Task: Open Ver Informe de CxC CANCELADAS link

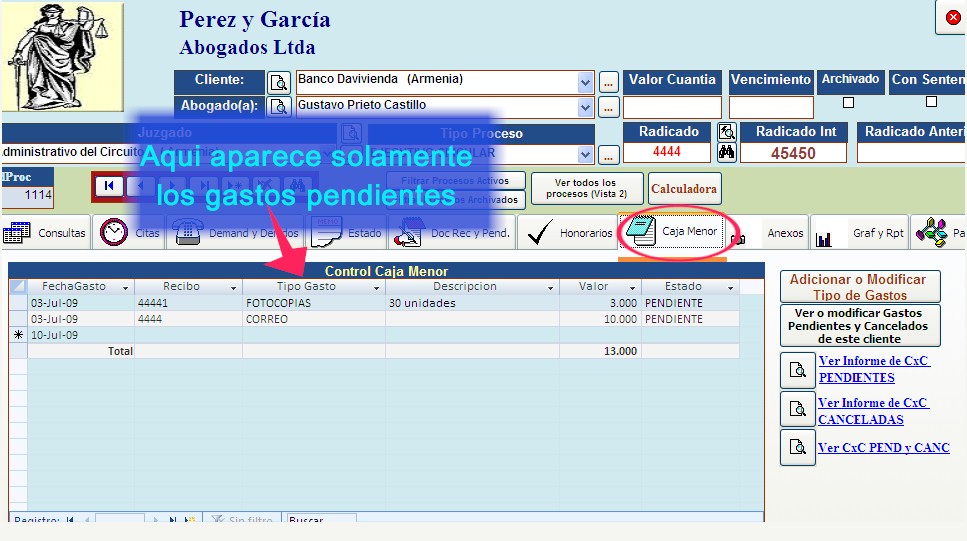Action: (x=873, y=411)
